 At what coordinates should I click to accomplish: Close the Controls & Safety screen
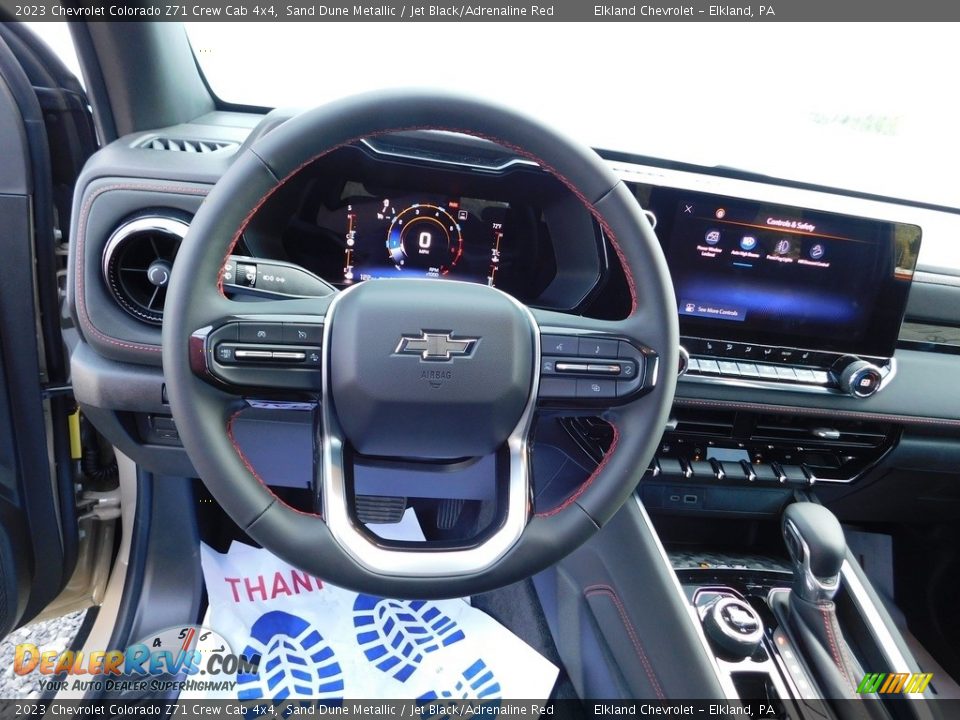tap(688, 209)
